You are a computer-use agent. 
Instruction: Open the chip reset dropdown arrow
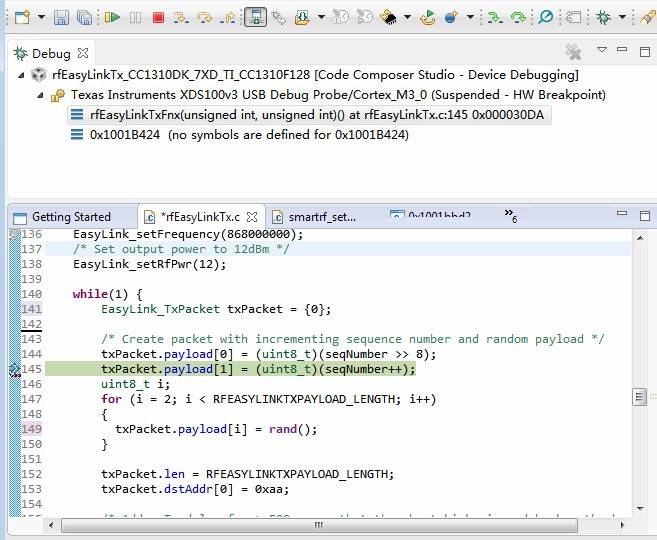pyautogui.click(x=407, y=18)
